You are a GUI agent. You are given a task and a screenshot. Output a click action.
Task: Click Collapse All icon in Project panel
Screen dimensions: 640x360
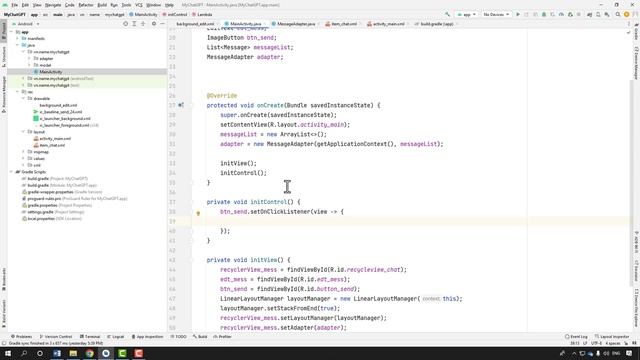pos(143,24)
